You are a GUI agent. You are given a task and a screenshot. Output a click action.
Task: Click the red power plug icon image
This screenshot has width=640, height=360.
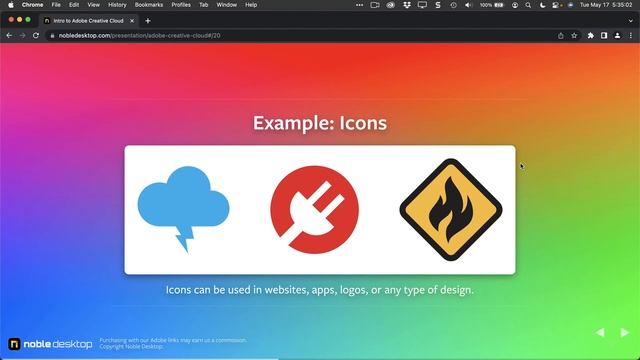[315, 210]
